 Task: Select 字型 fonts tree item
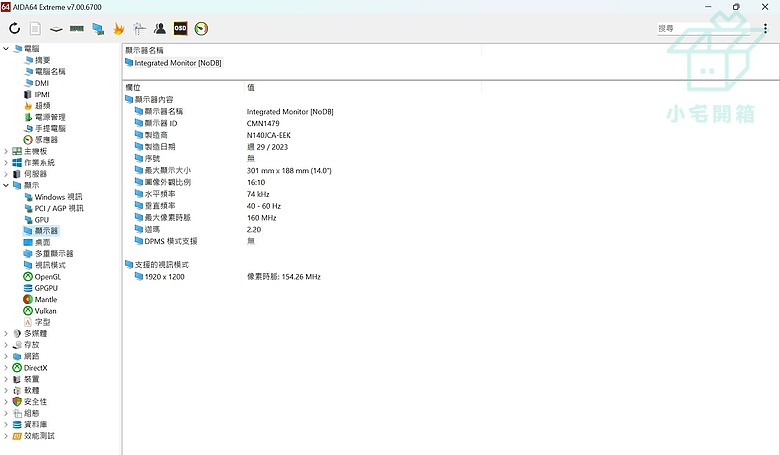37,322
